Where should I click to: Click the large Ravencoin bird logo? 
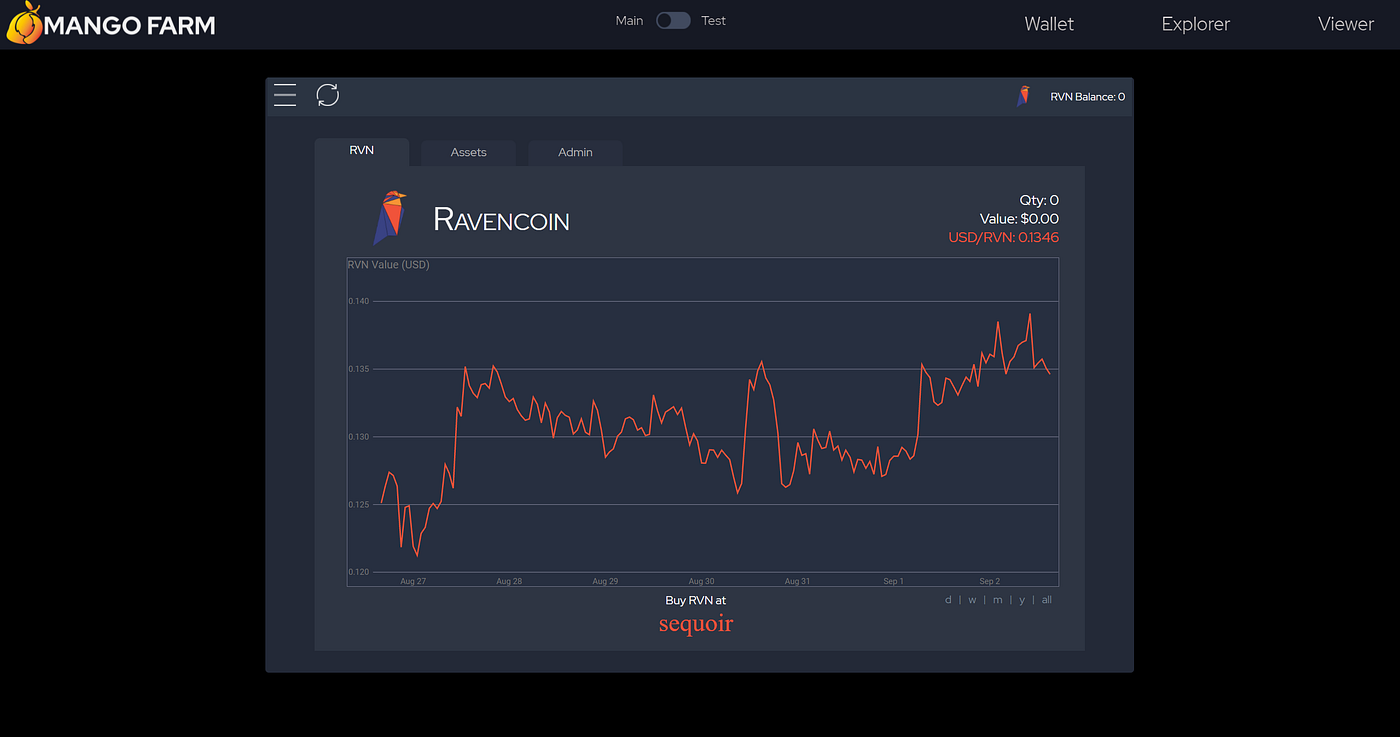[390, 217]
